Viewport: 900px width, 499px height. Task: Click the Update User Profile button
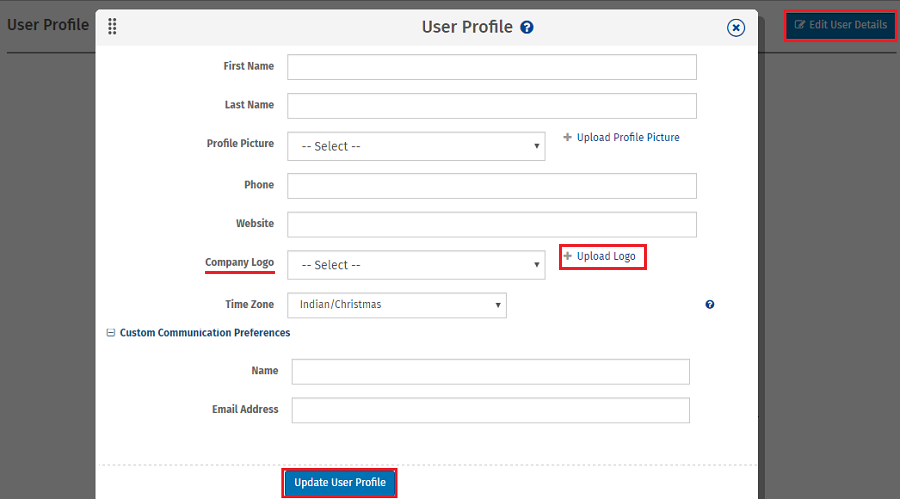coord(340,483)
